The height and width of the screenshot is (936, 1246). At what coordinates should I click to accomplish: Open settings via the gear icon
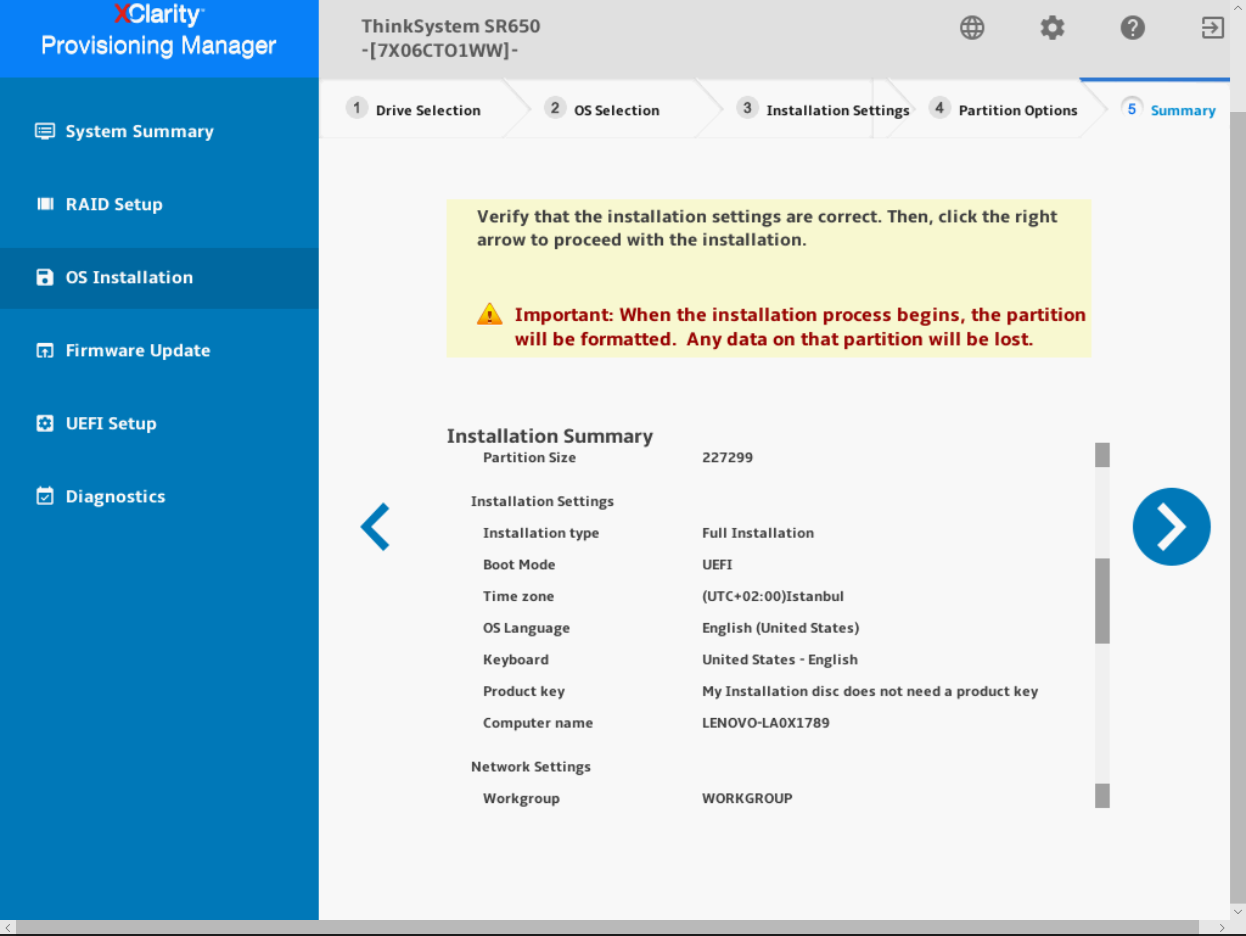click(x=1052, y=28)
